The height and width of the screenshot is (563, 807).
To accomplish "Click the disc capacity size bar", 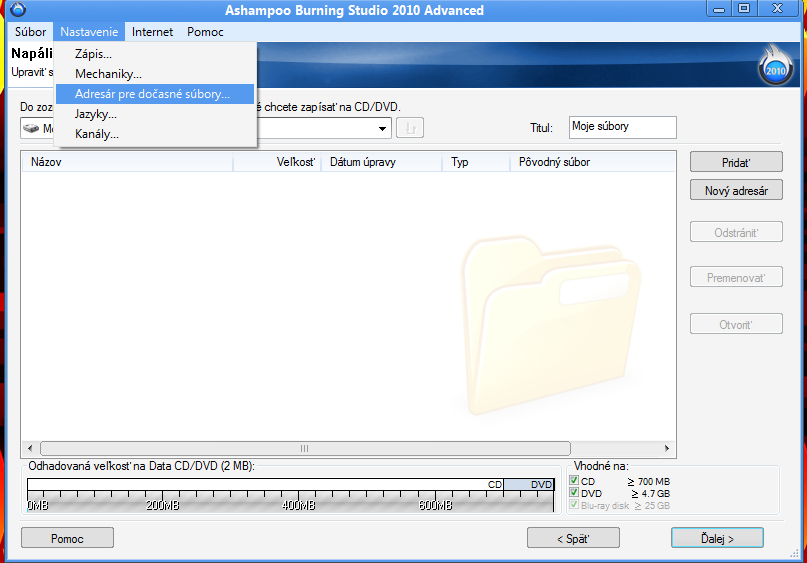I will click(x=291, y=484).
